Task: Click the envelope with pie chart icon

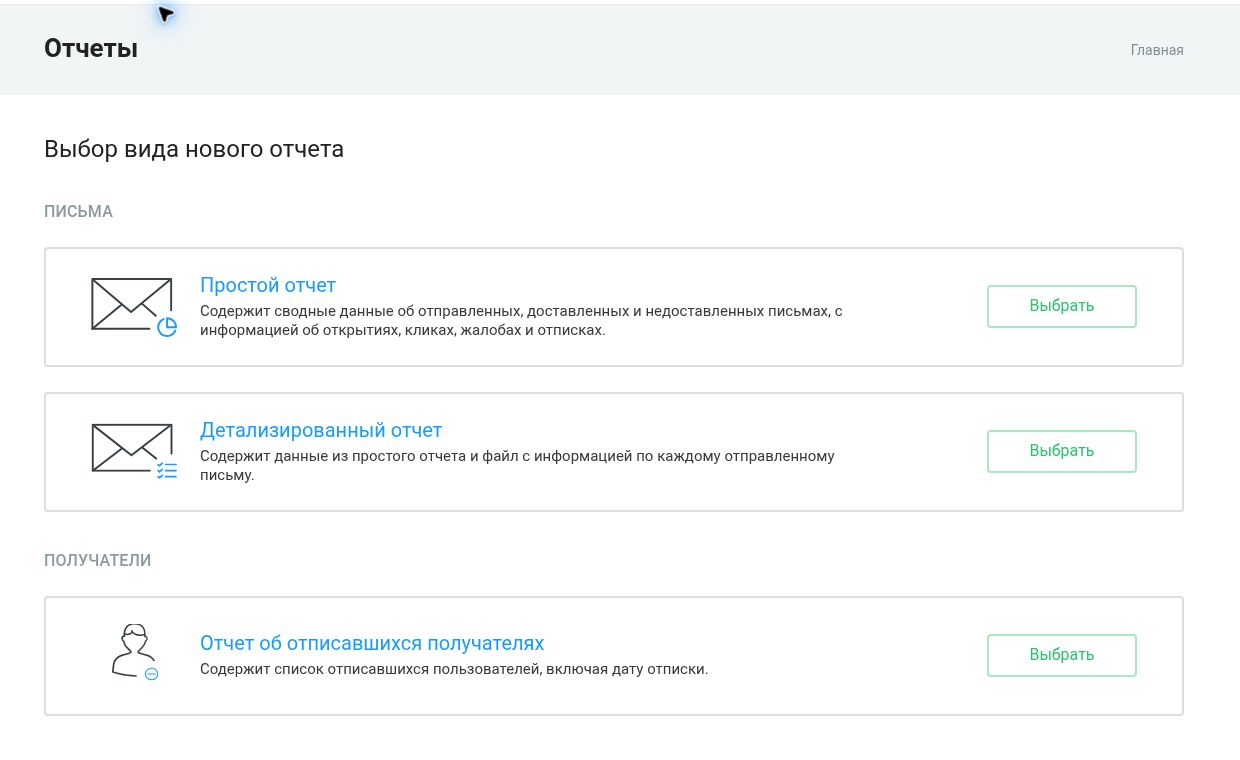Action: [x=134, y=307]
